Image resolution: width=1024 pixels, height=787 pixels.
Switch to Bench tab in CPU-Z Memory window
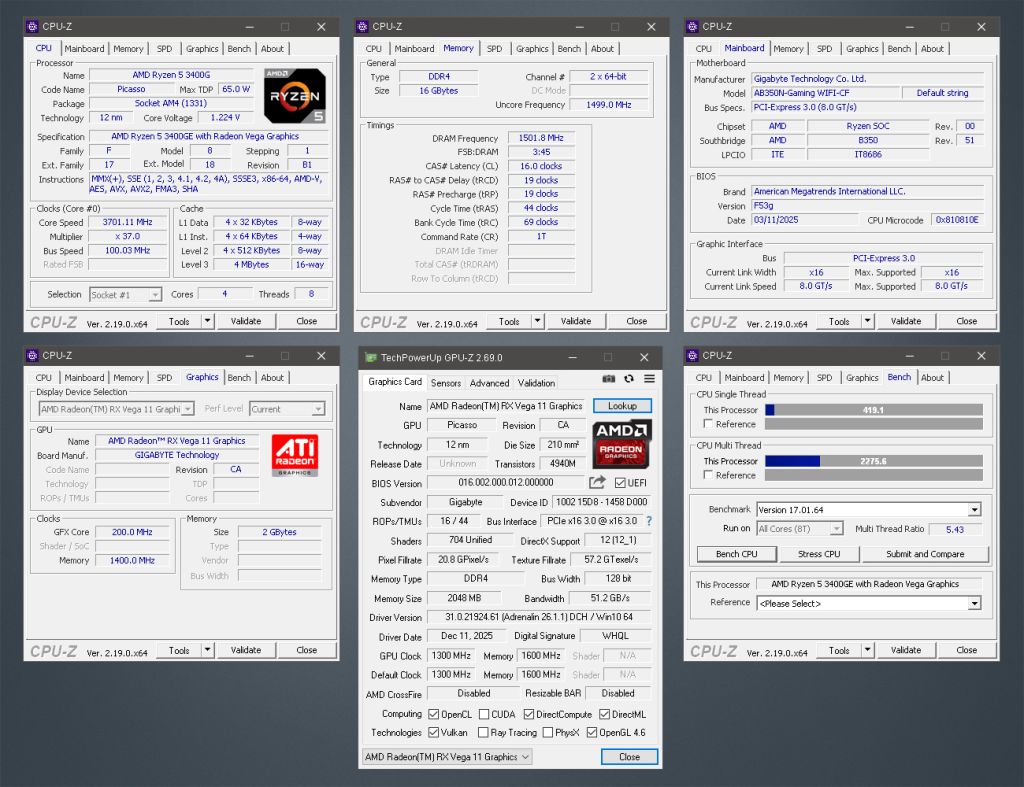(x=569, y=48)
